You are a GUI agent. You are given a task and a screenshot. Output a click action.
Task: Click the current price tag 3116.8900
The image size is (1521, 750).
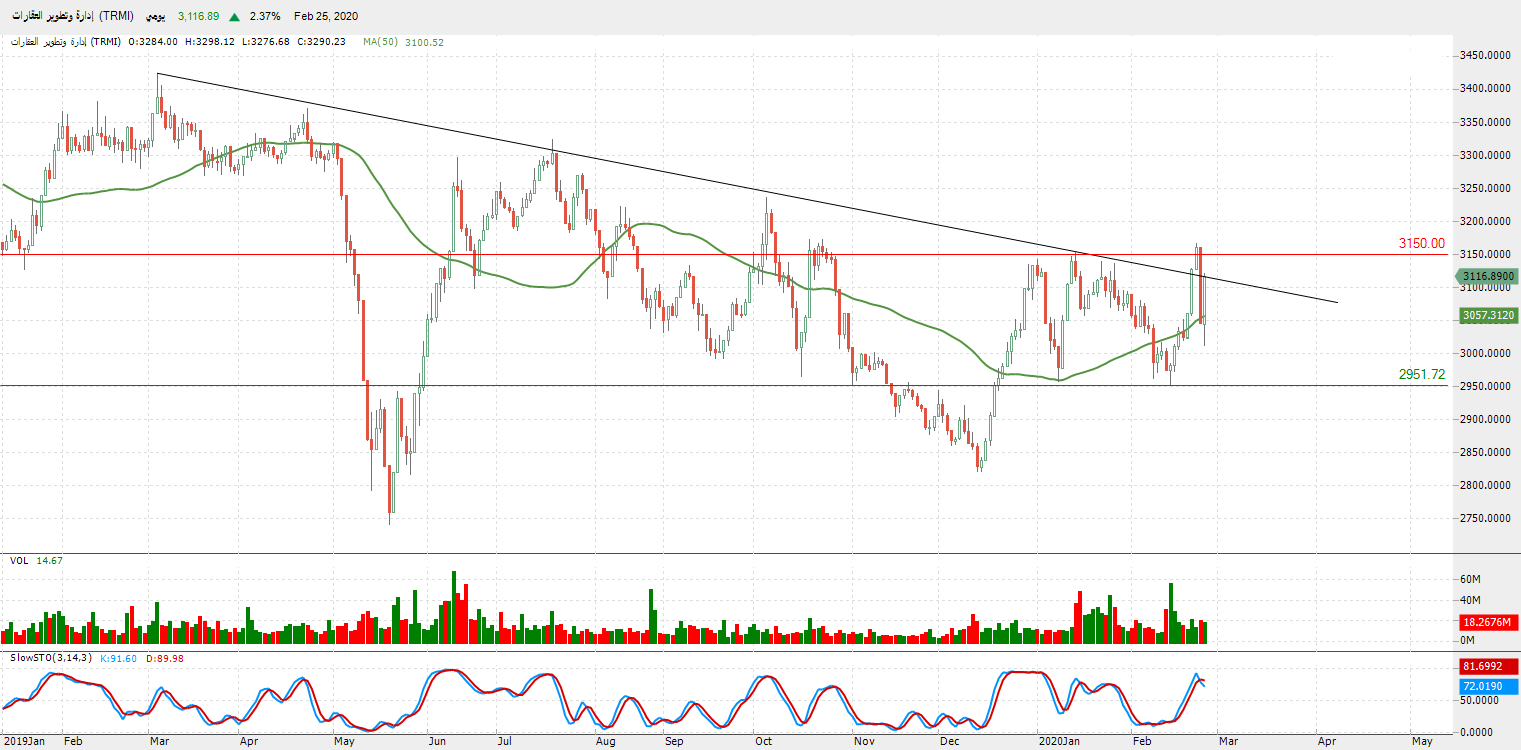1488,275
